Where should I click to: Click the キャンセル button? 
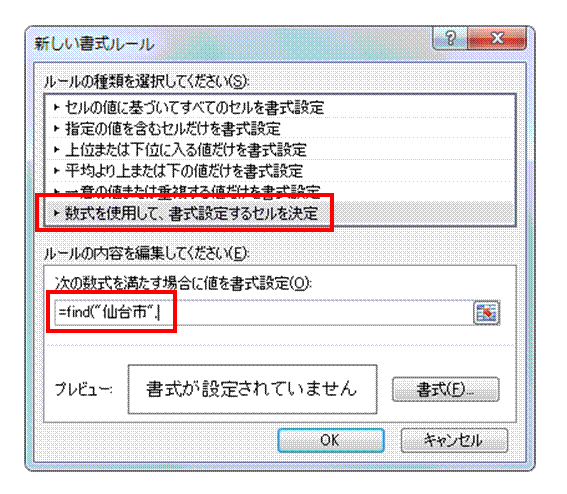coord(454,440)
